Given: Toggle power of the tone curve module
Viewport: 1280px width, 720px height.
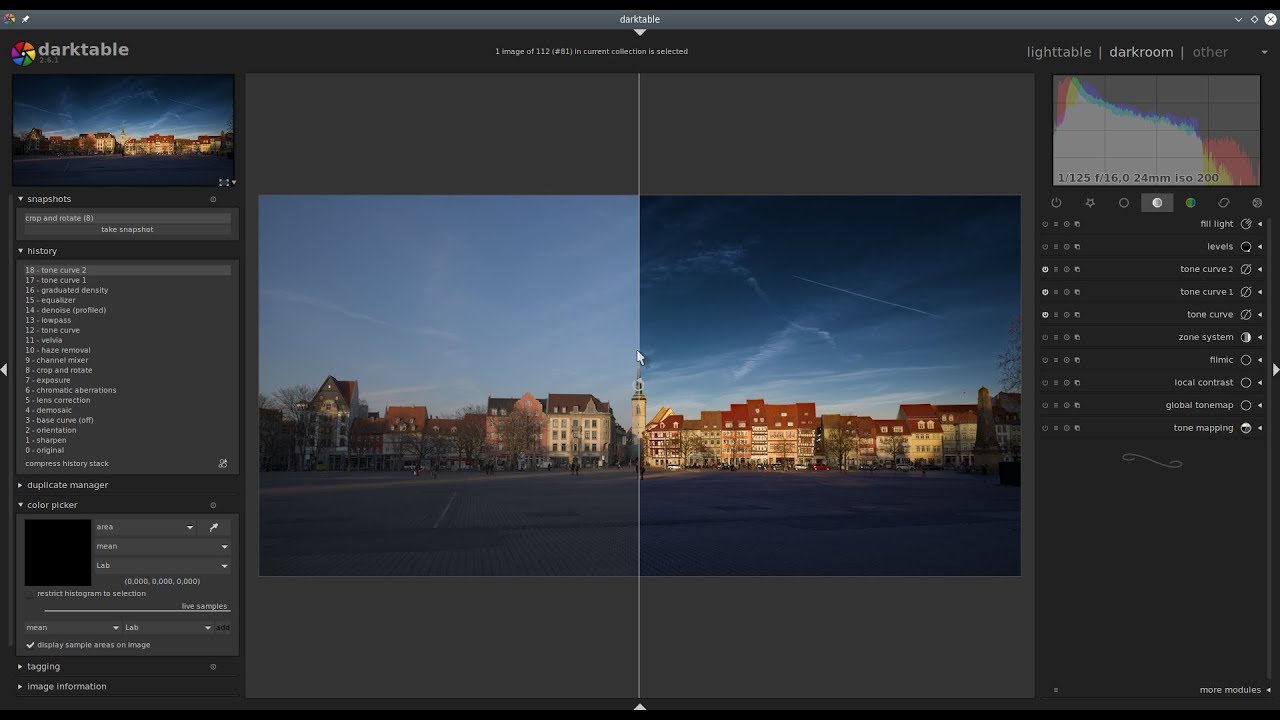Looking at the screenshot, I should point(1045,314).
